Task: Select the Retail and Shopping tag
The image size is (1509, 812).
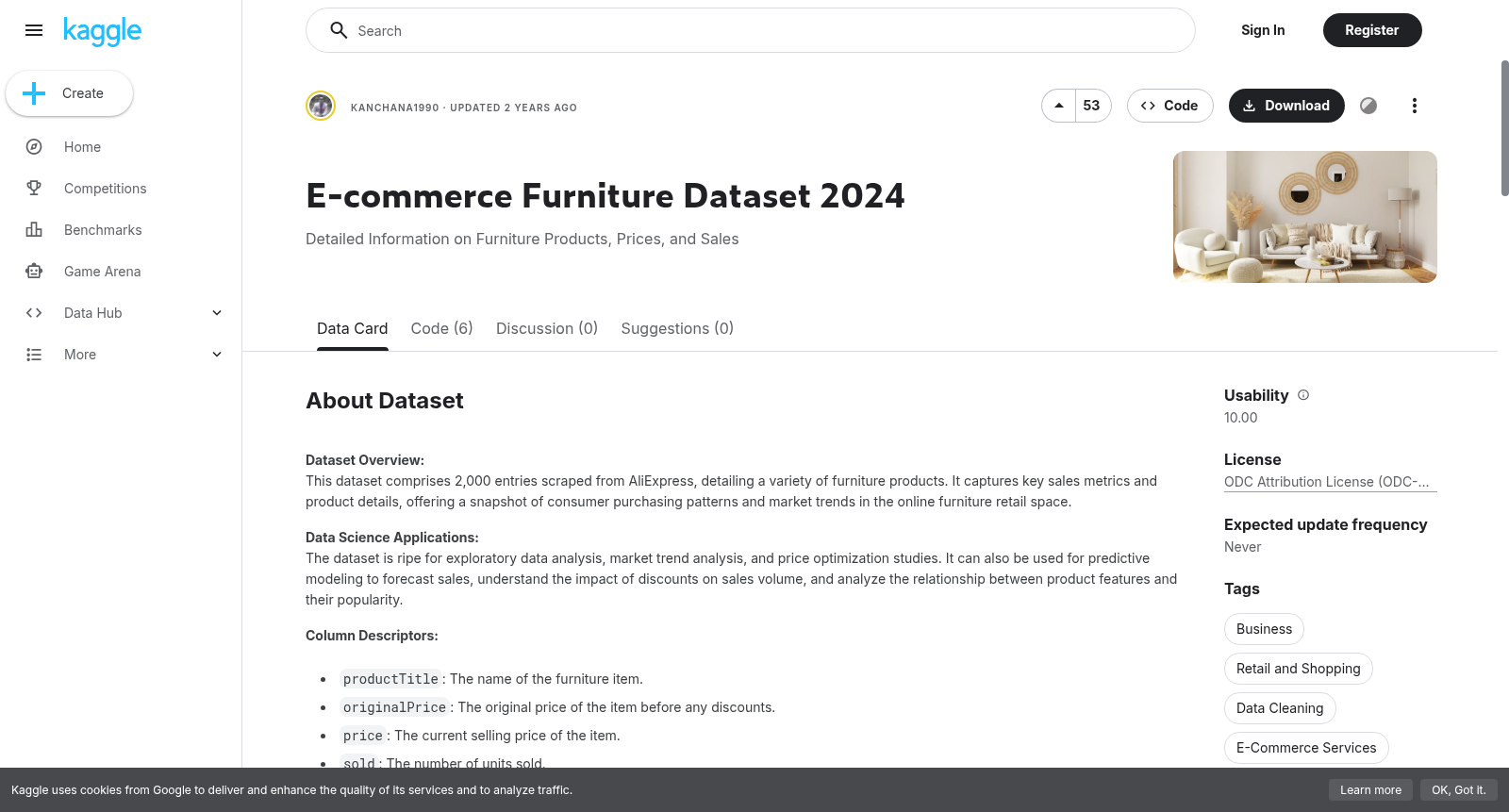Action: (x=1299, y=669)
